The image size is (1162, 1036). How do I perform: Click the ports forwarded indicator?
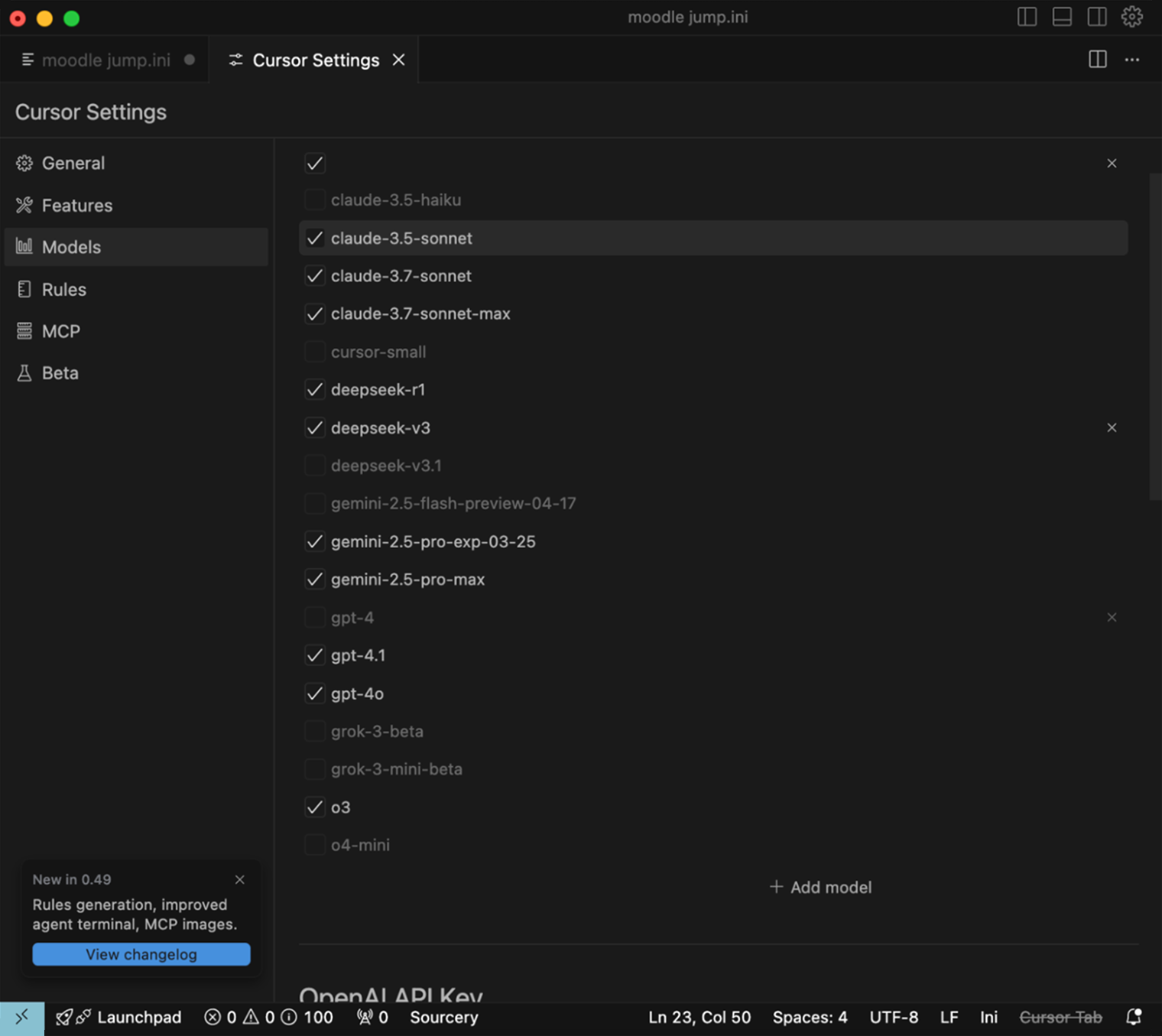click(x=373, y=1018)
